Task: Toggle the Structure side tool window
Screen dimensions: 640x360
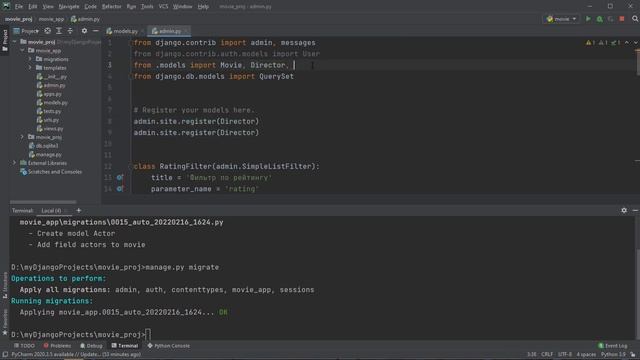Action: [5, 285]
